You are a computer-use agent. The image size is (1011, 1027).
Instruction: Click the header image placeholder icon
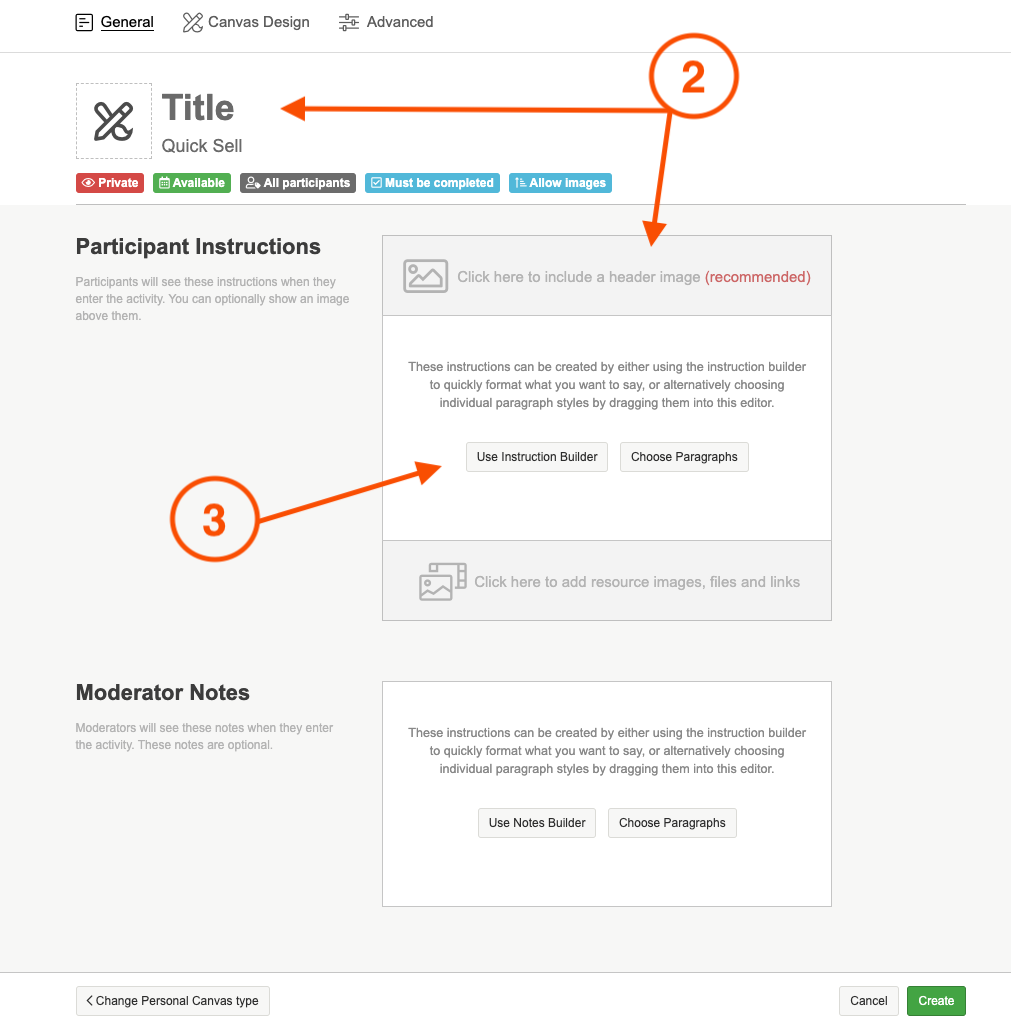click(426, 276)
